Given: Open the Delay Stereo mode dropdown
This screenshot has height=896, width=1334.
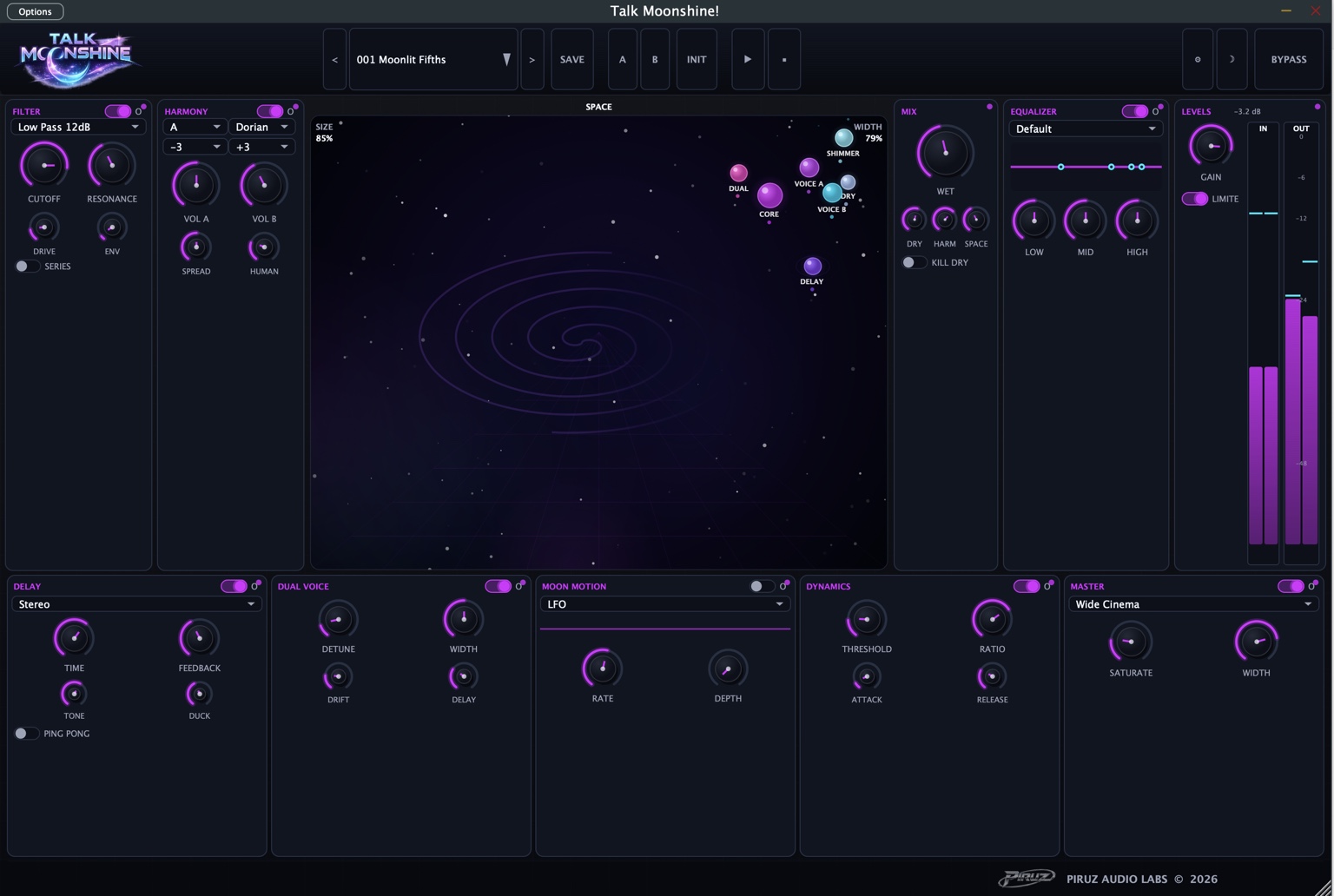Looking at the screenshot, I should (136, 604).
